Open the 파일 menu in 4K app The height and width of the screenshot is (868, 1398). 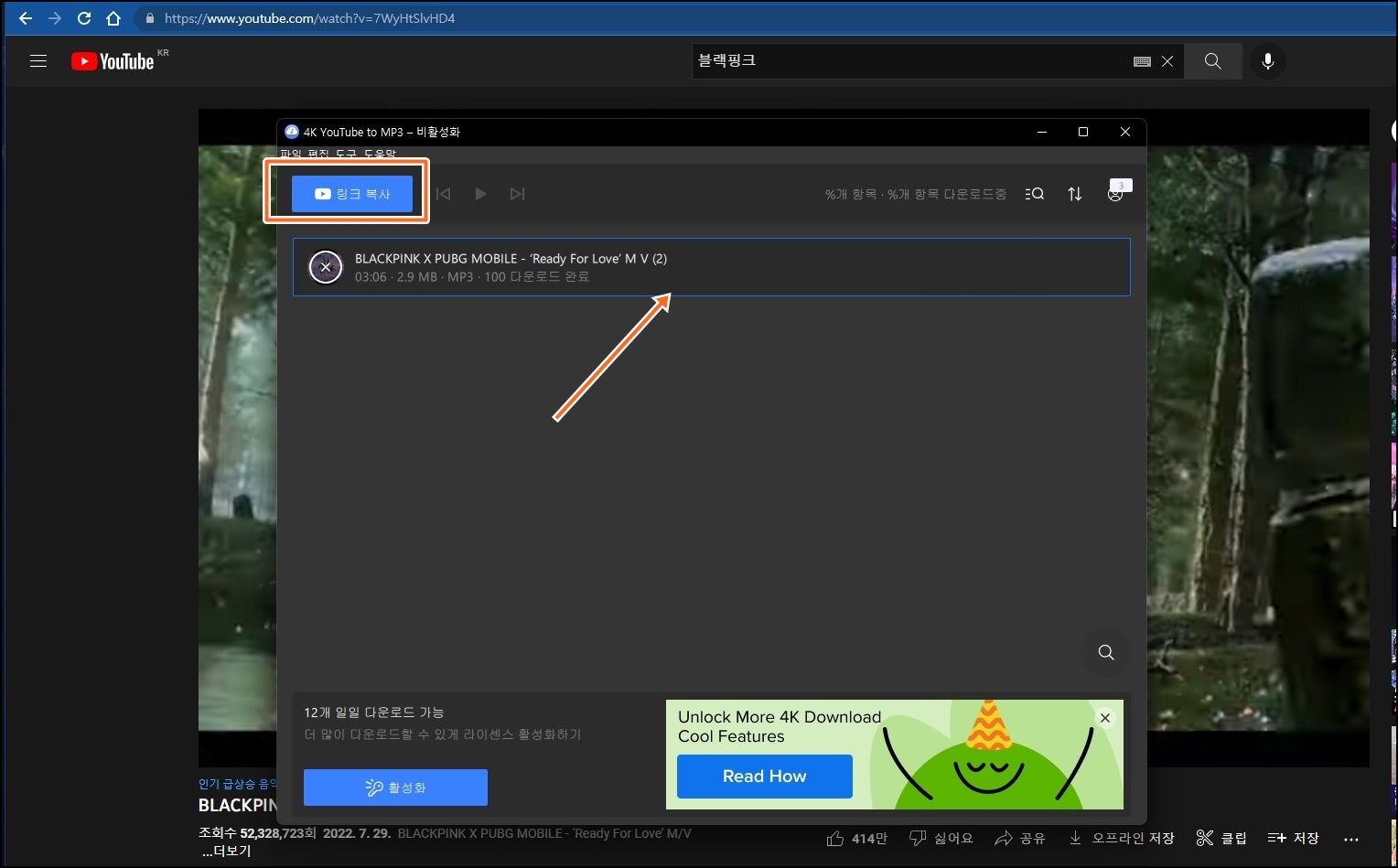click(x=290, y=155)
